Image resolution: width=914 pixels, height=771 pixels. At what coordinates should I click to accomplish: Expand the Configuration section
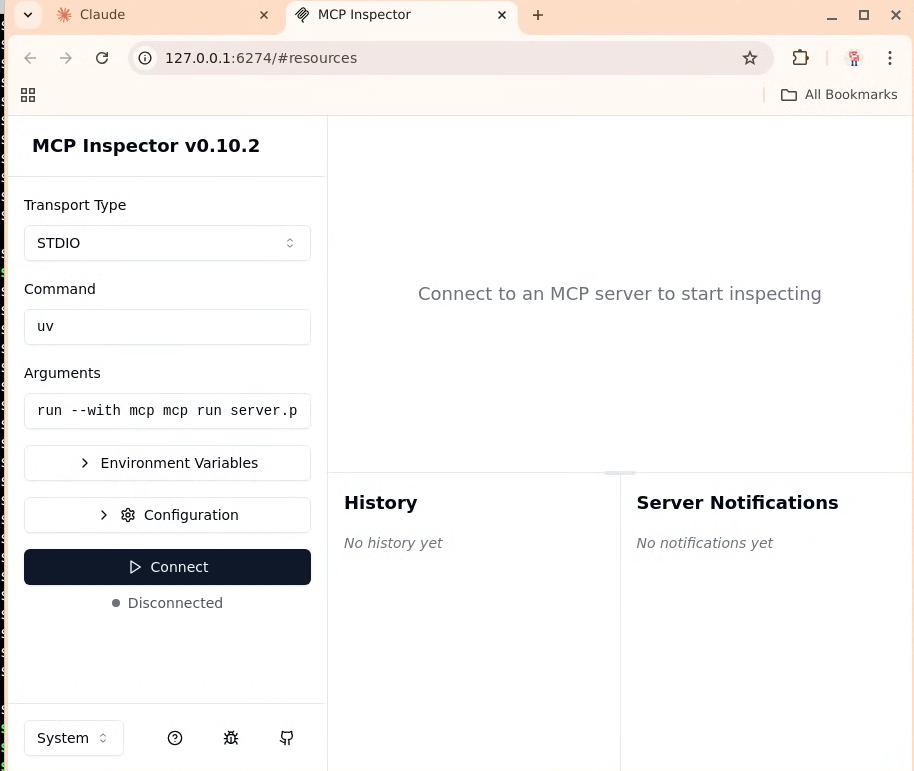[167, 515]
